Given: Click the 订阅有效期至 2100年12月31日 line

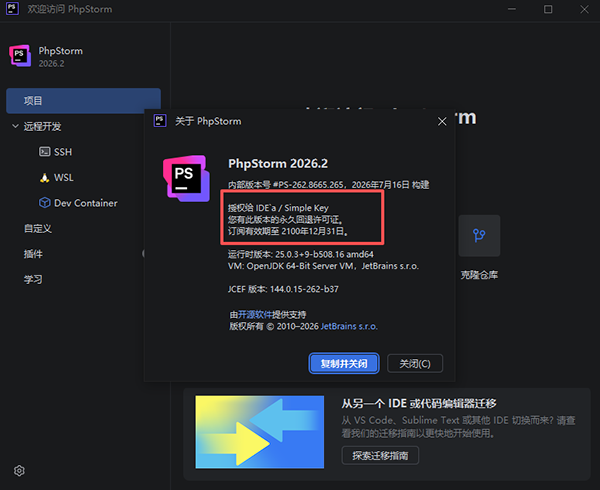Looking at the screenshot, I should [288, 231].
